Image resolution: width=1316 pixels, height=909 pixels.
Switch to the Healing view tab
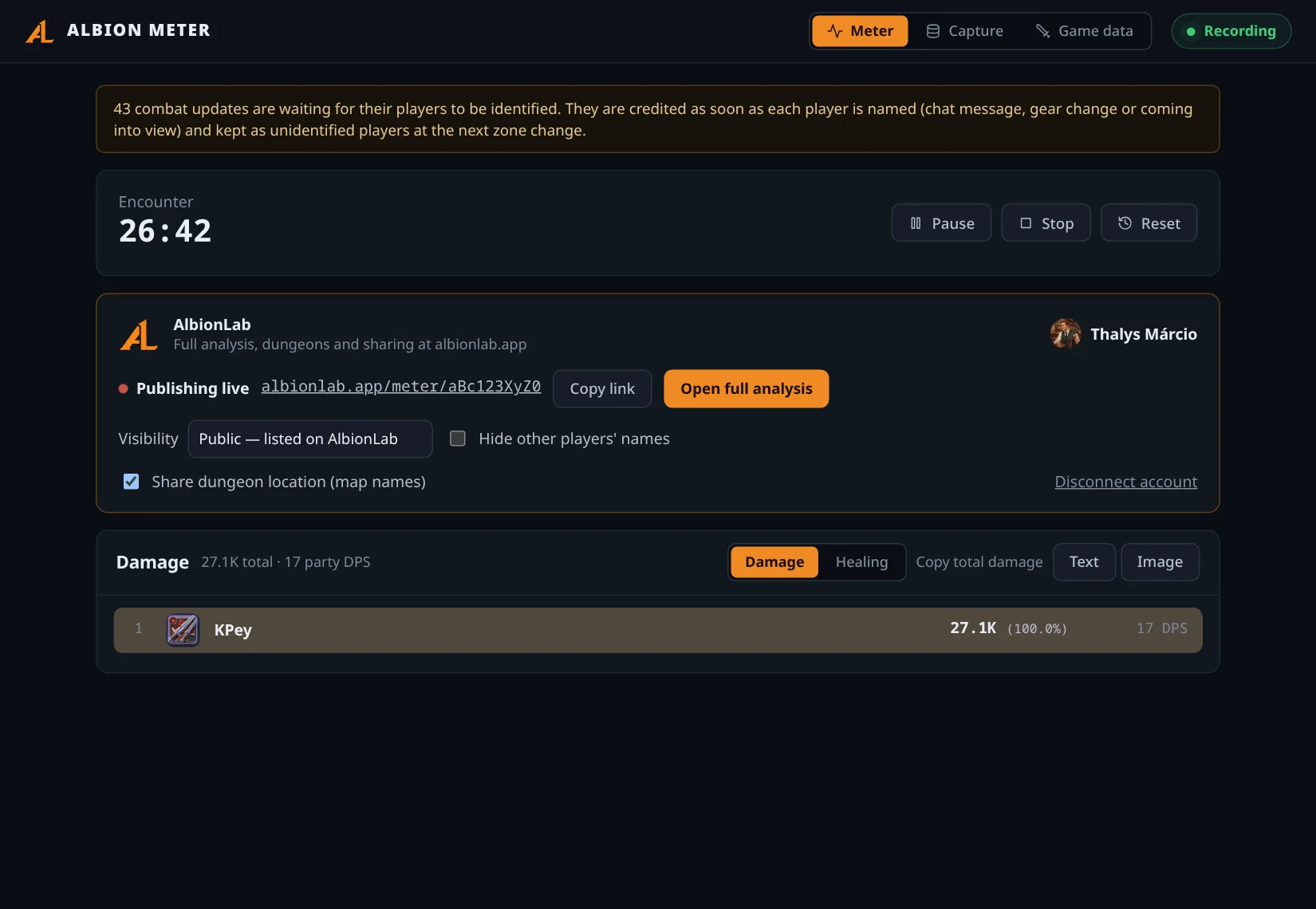tap(861, 562)
